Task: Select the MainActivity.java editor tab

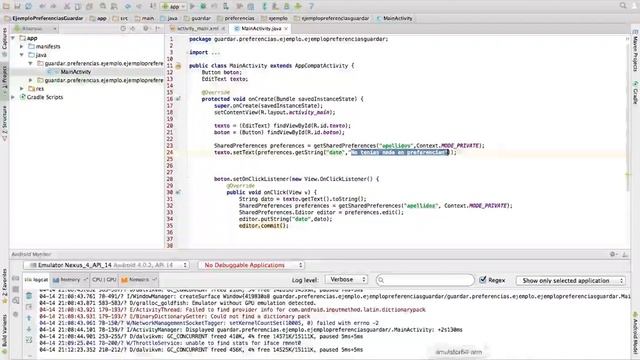Action: click(260, 29)
